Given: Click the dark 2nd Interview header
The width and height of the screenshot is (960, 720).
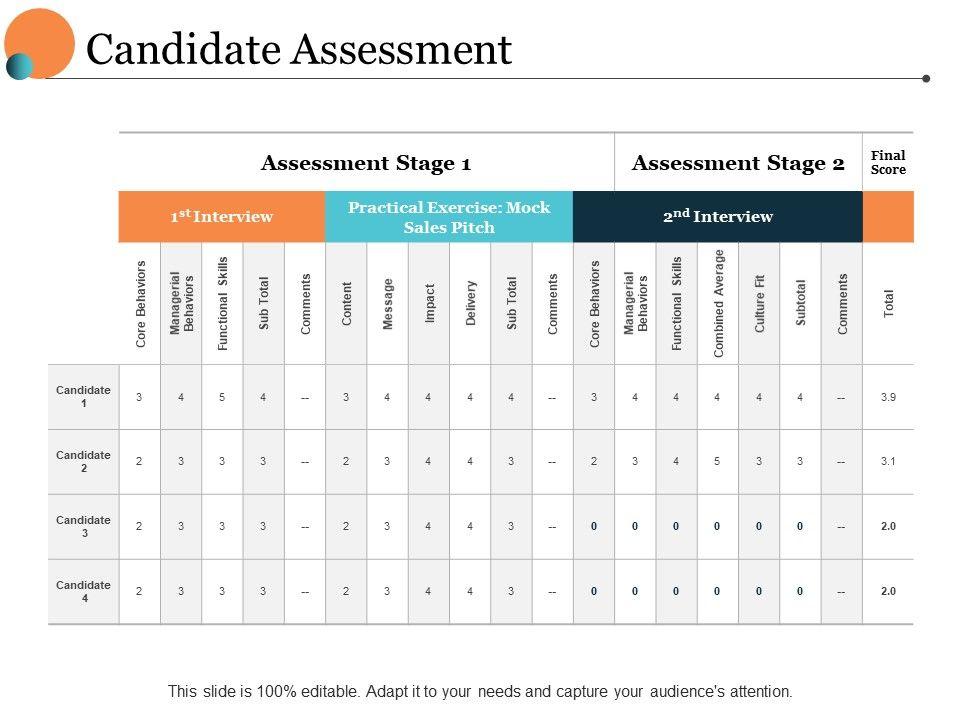Looking at the screenshot, I should click(717, 216).
